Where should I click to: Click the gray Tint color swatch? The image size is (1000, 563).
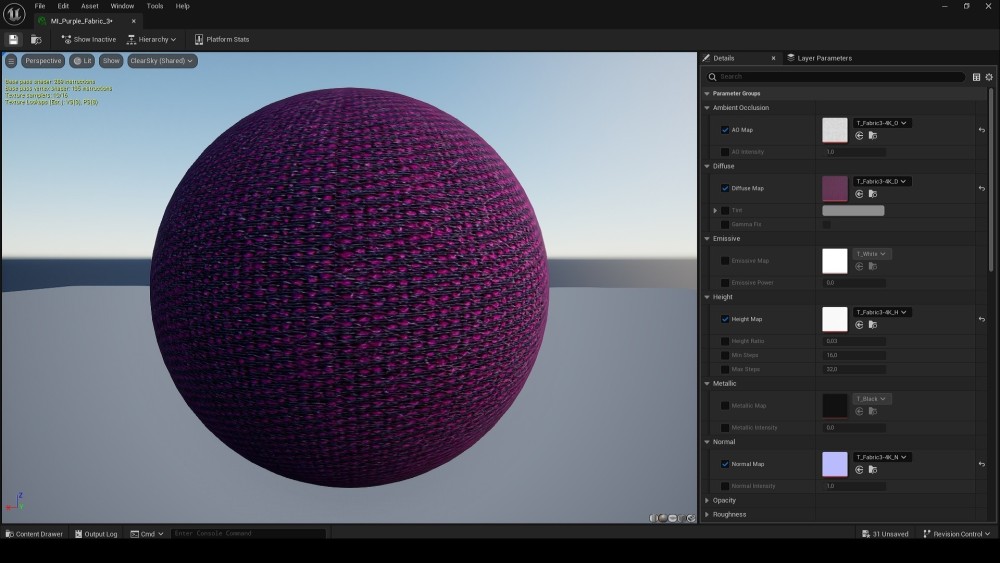pyautogui.click(x=853, y=211)
